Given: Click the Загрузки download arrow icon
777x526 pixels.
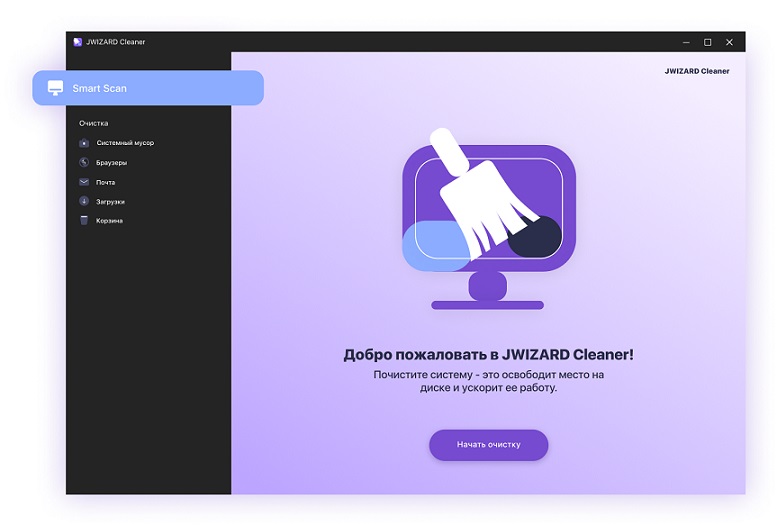Looking at the screenshot, I should 84,201.
